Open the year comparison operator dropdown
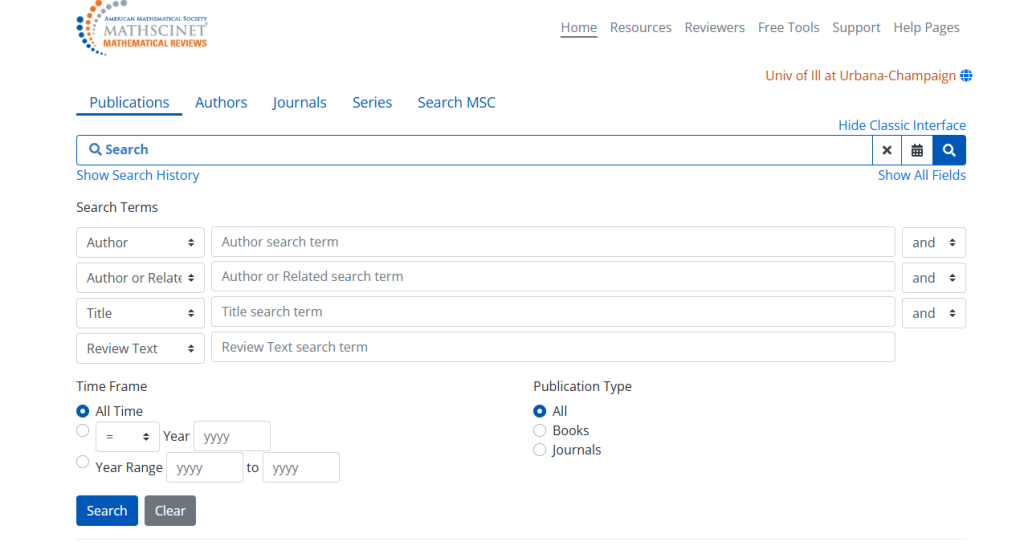 [x=127, y=437]
